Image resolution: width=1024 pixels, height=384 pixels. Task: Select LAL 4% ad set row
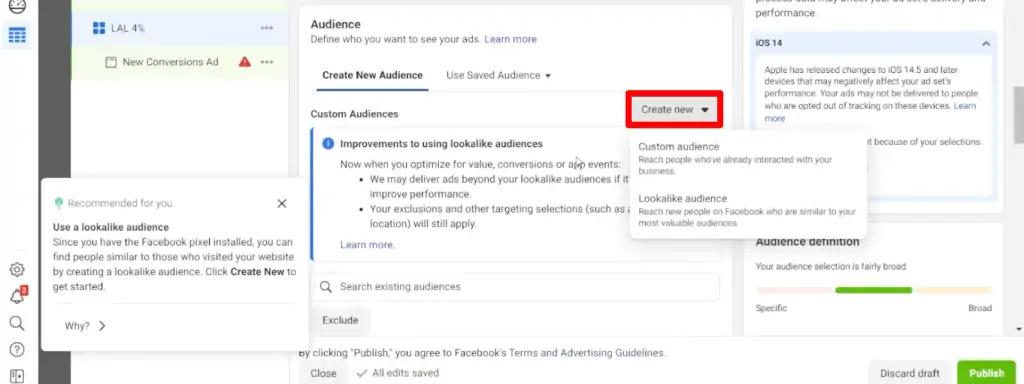tap(180, 28)
